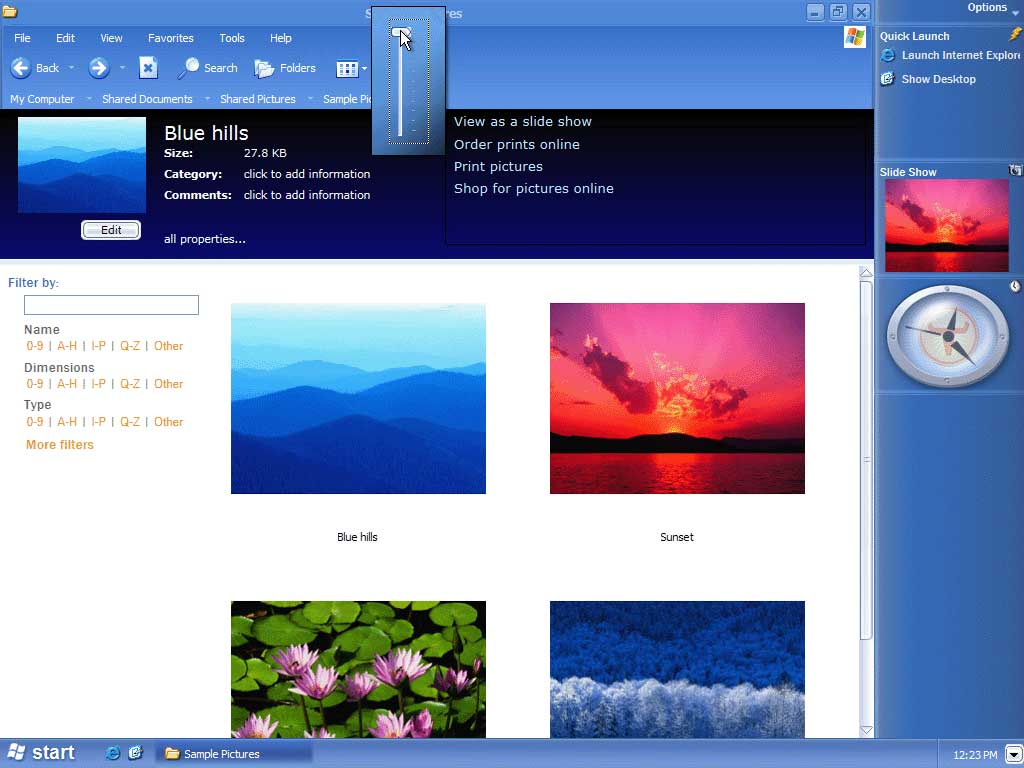Open the Views dropdown arrow in toolbar

click(x=364, y=69)
